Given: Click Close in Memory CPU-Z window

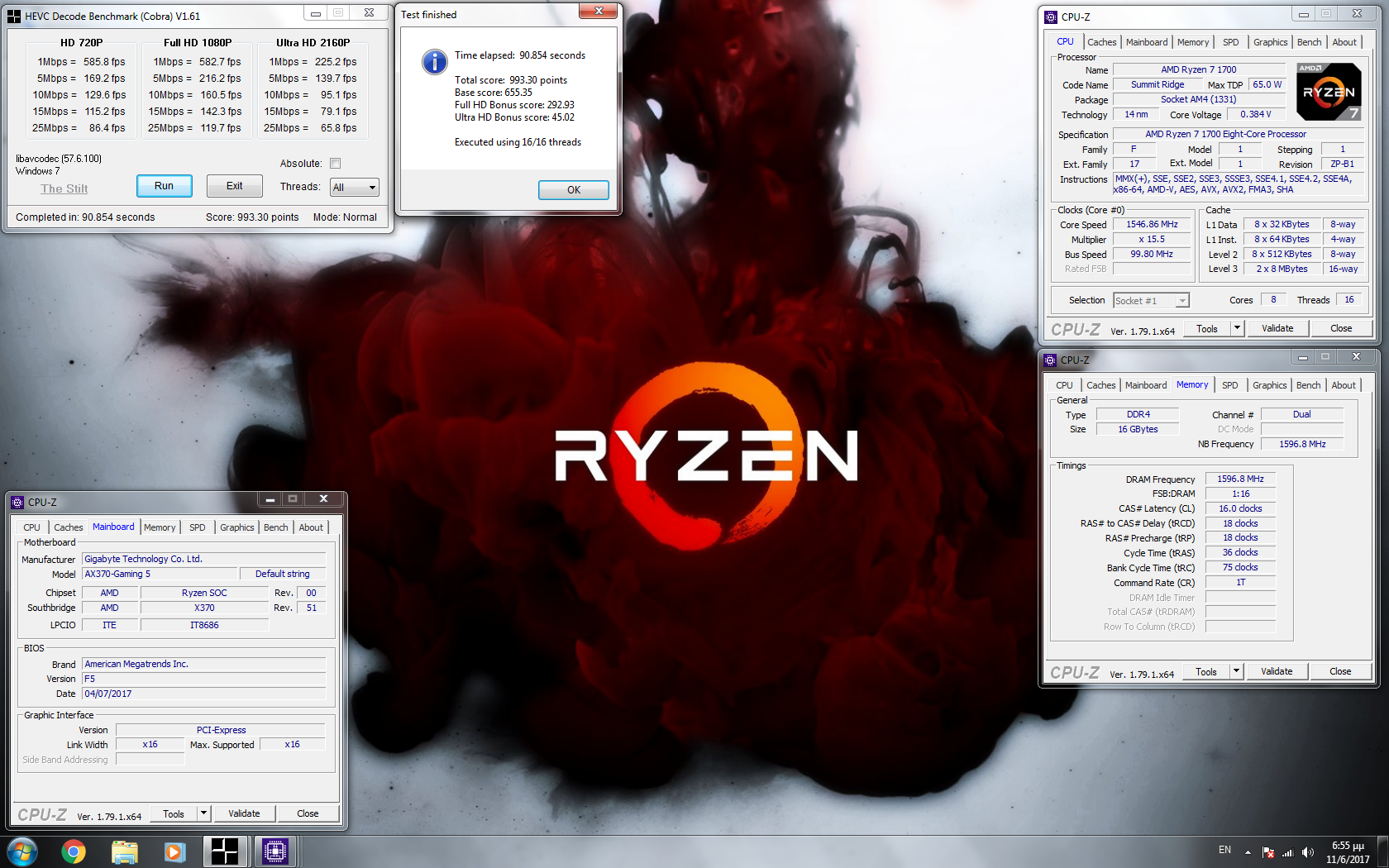Looking at the screenshot, I should (1340, 671).
